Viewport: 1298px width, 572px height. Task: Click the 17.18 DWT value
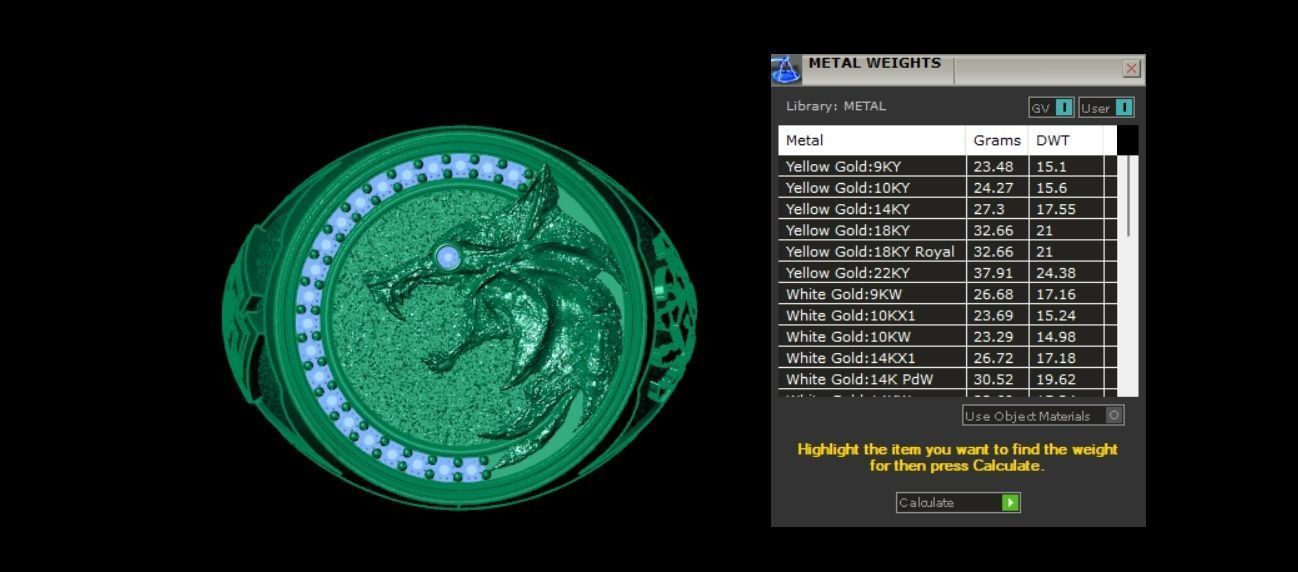tap(1056, 357)
